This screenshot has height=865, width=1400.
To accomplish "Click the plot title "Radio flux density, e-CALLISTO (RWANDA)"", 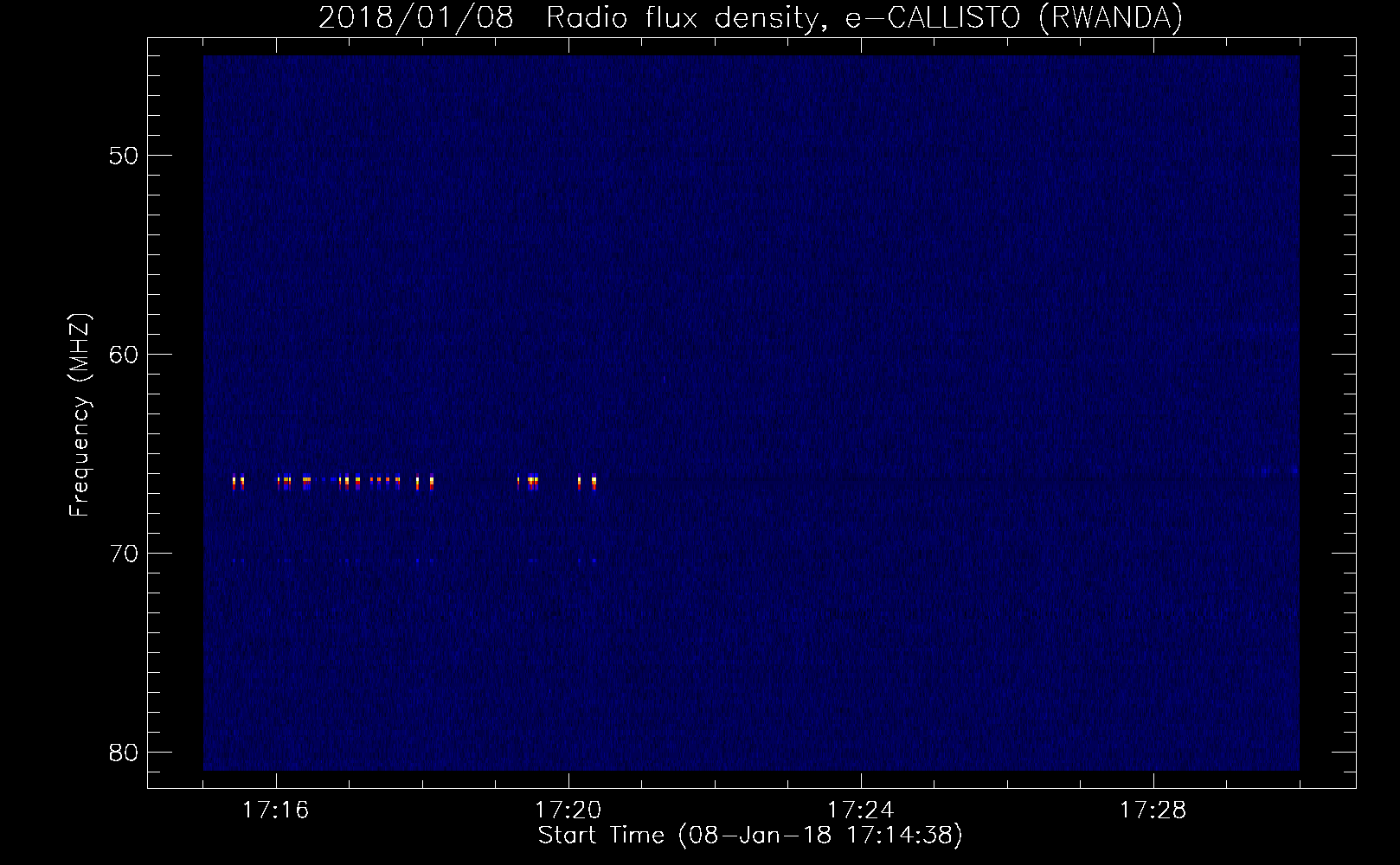I will tap(864, 17).
